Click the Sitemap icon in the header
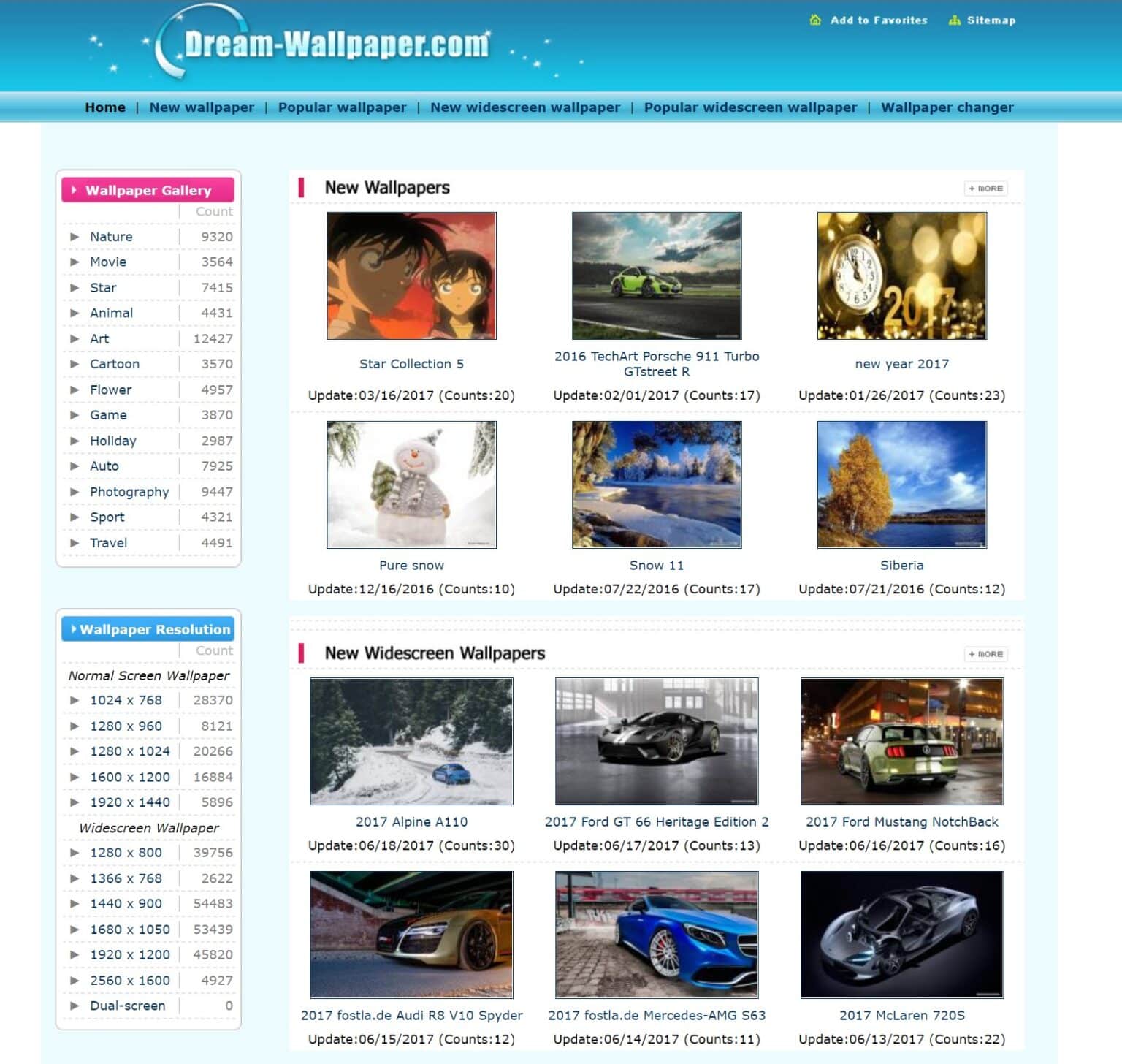The height and width of the screenshot is (1064, 1122). click(953, 20)
